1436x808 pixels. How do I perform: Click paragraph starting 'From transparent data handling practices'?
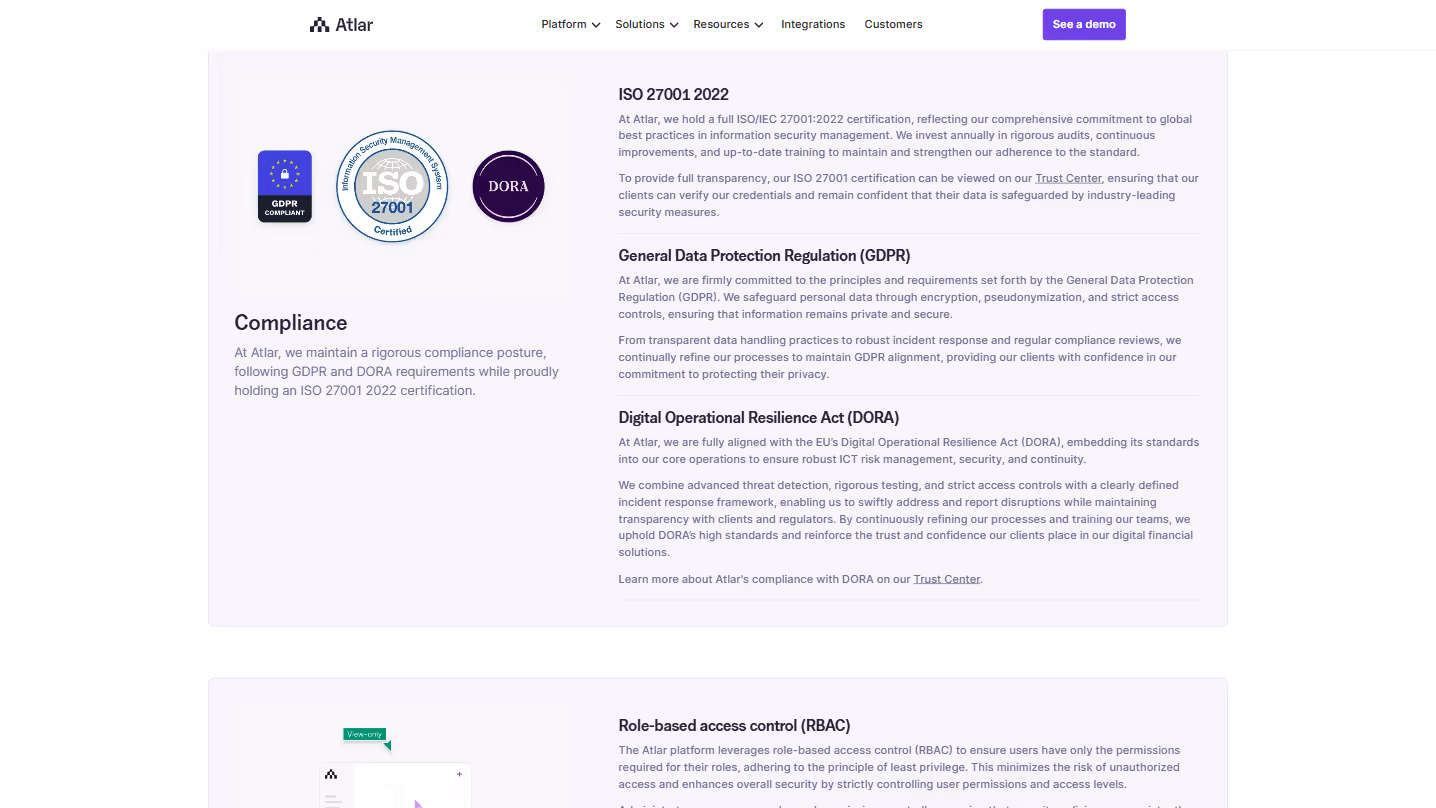(x=900, y=357)
